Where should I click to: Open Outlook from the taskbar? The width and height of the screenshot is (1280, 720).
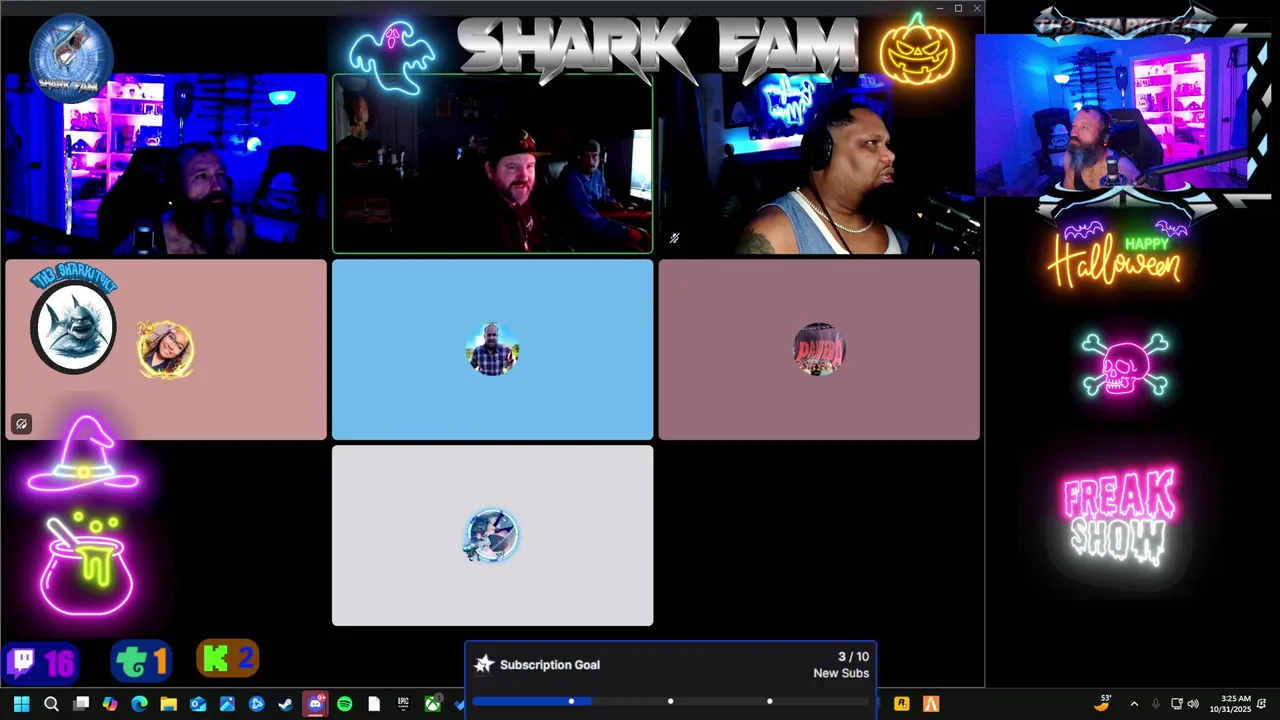[198, 704]
